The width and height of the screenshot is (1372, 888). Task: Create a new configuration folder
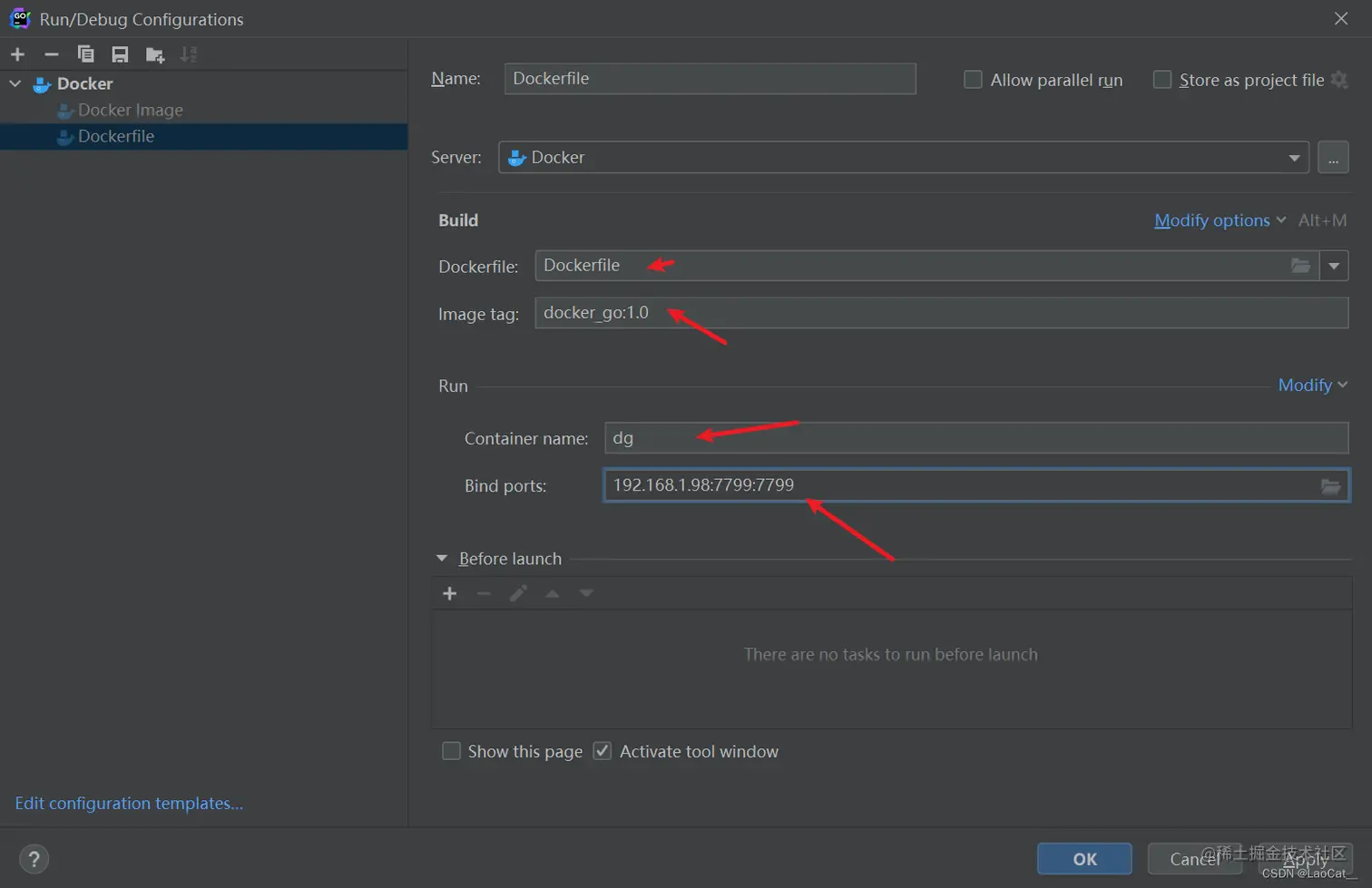click(155, 54)
